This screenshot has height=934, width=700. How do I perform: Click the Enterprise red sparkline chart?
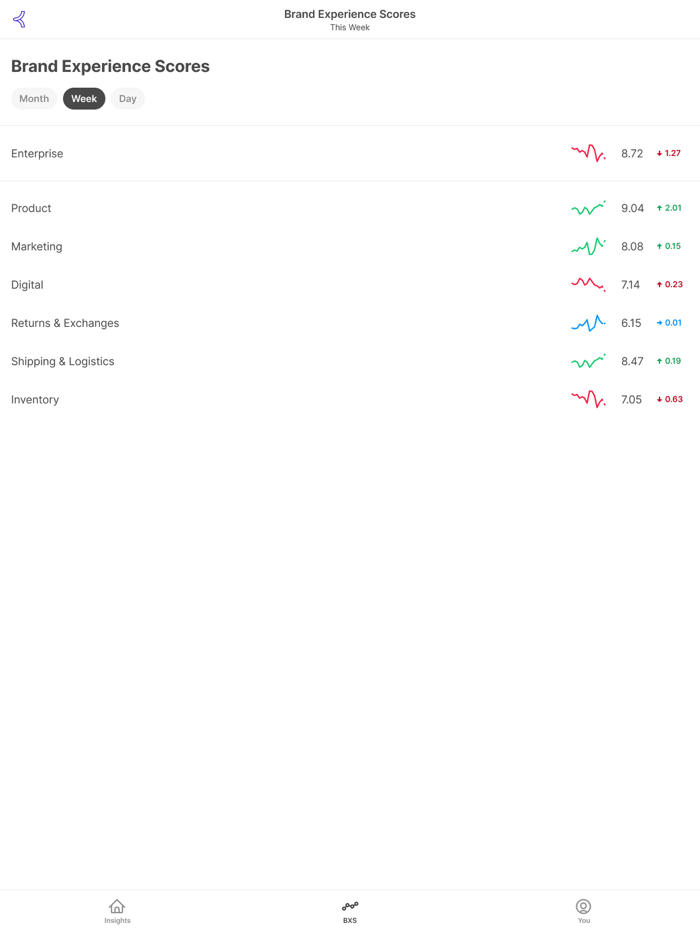[x=588, y=153]
